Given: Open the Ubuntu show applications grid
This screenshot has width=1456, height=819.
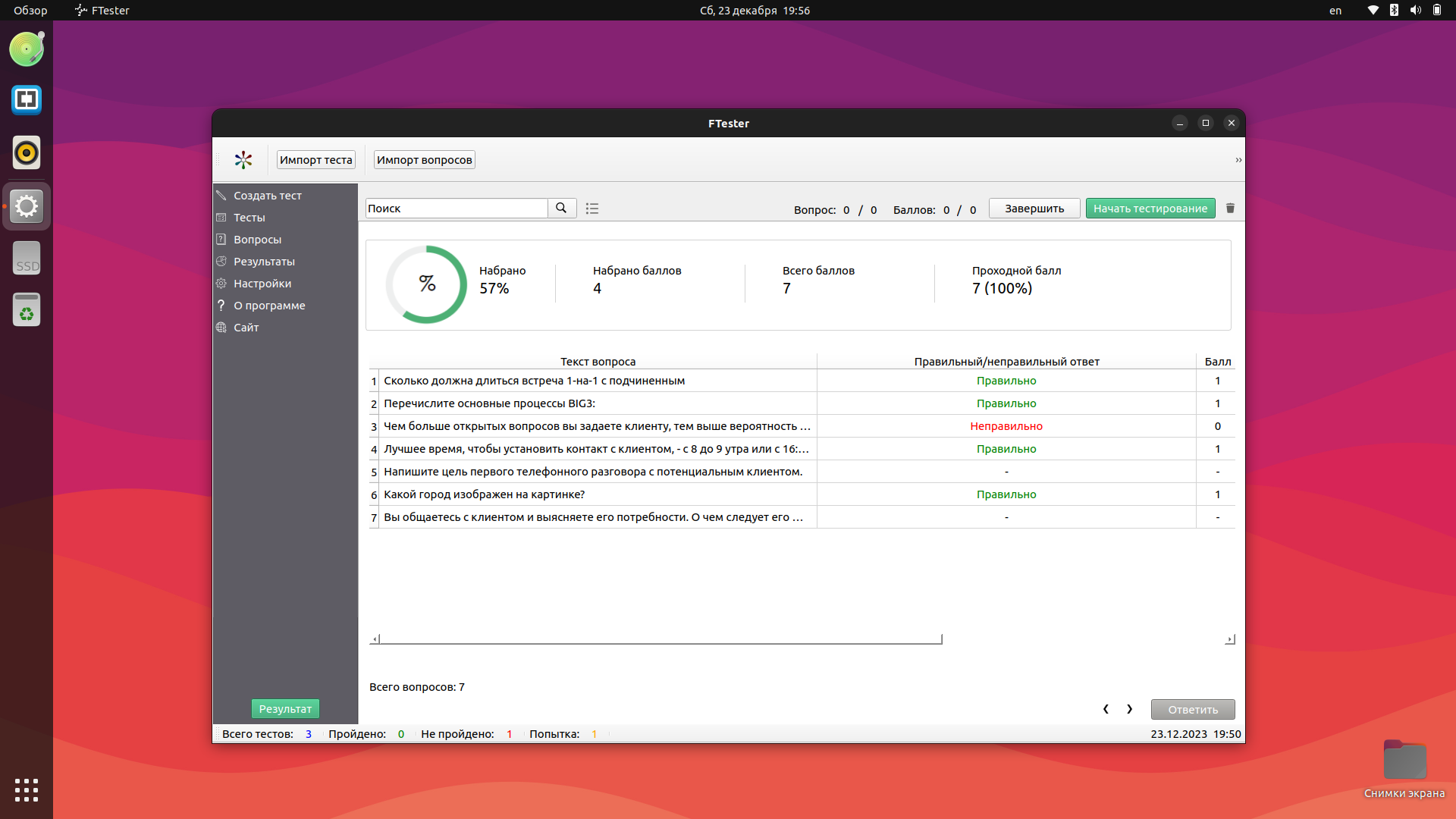Looking at the screenshot, I should (x=27, y=789).
